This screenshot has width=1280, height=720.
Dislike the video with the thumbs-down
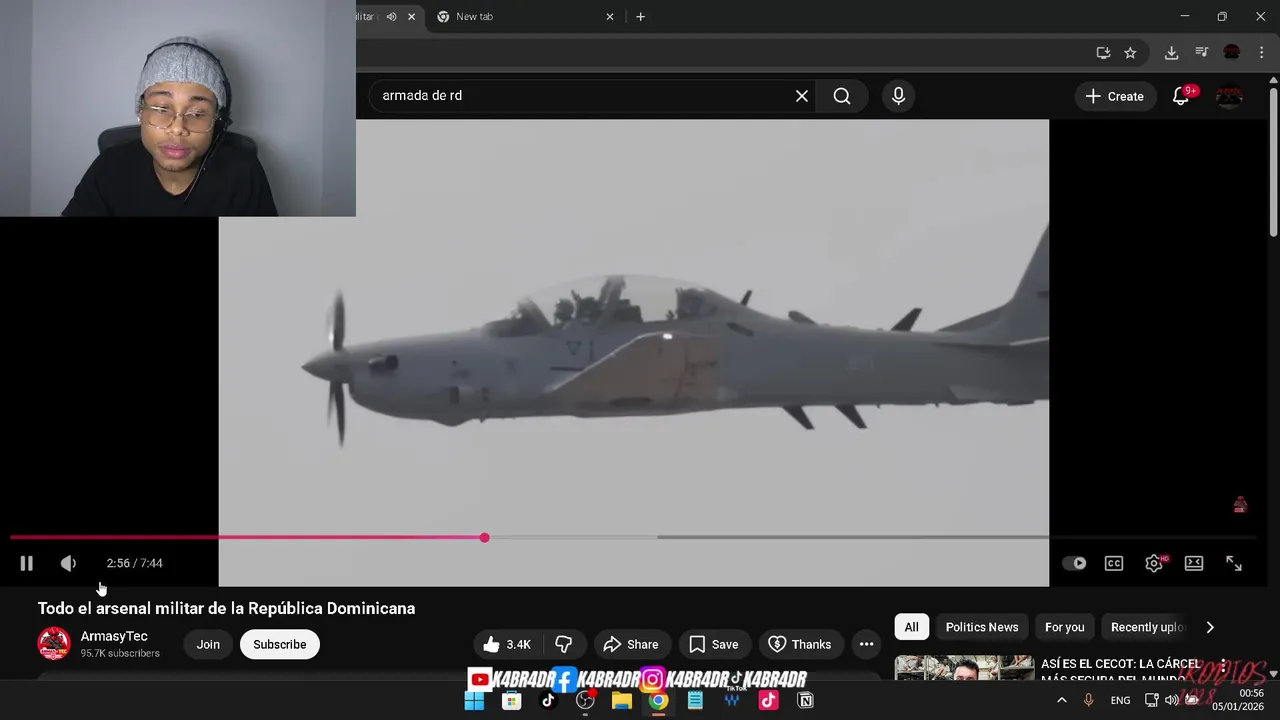(x=564, y=644)
